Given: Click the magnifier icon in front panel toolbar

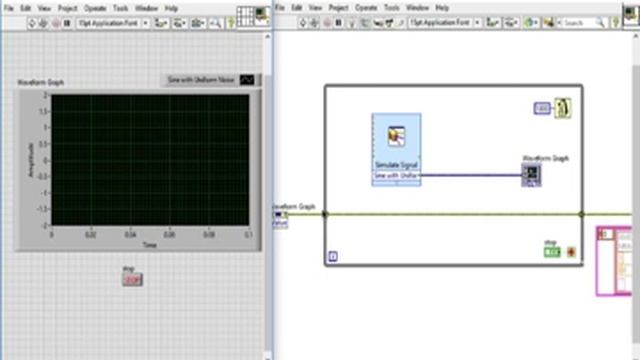Looking at the screenshot, I should pyautogui.click(x=216, y=23).
